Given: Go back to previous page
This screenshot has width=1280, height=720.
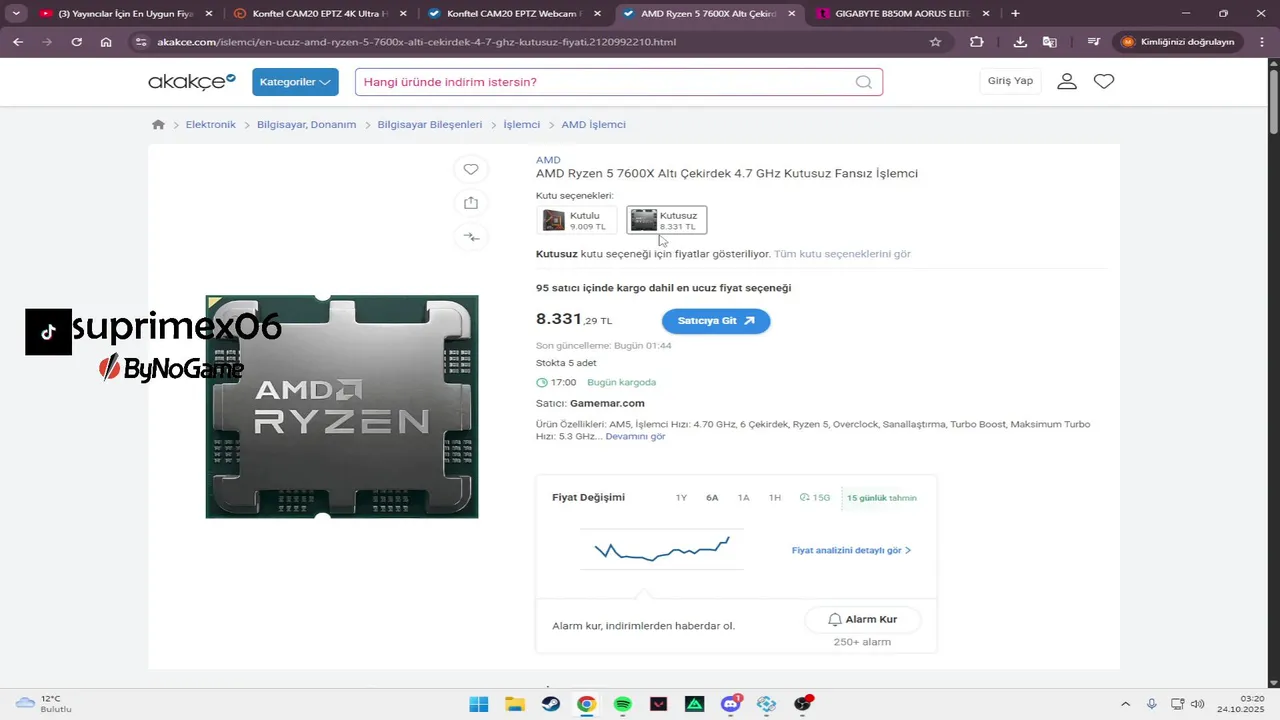Looking at the screenshot, I should coord(18,42).
